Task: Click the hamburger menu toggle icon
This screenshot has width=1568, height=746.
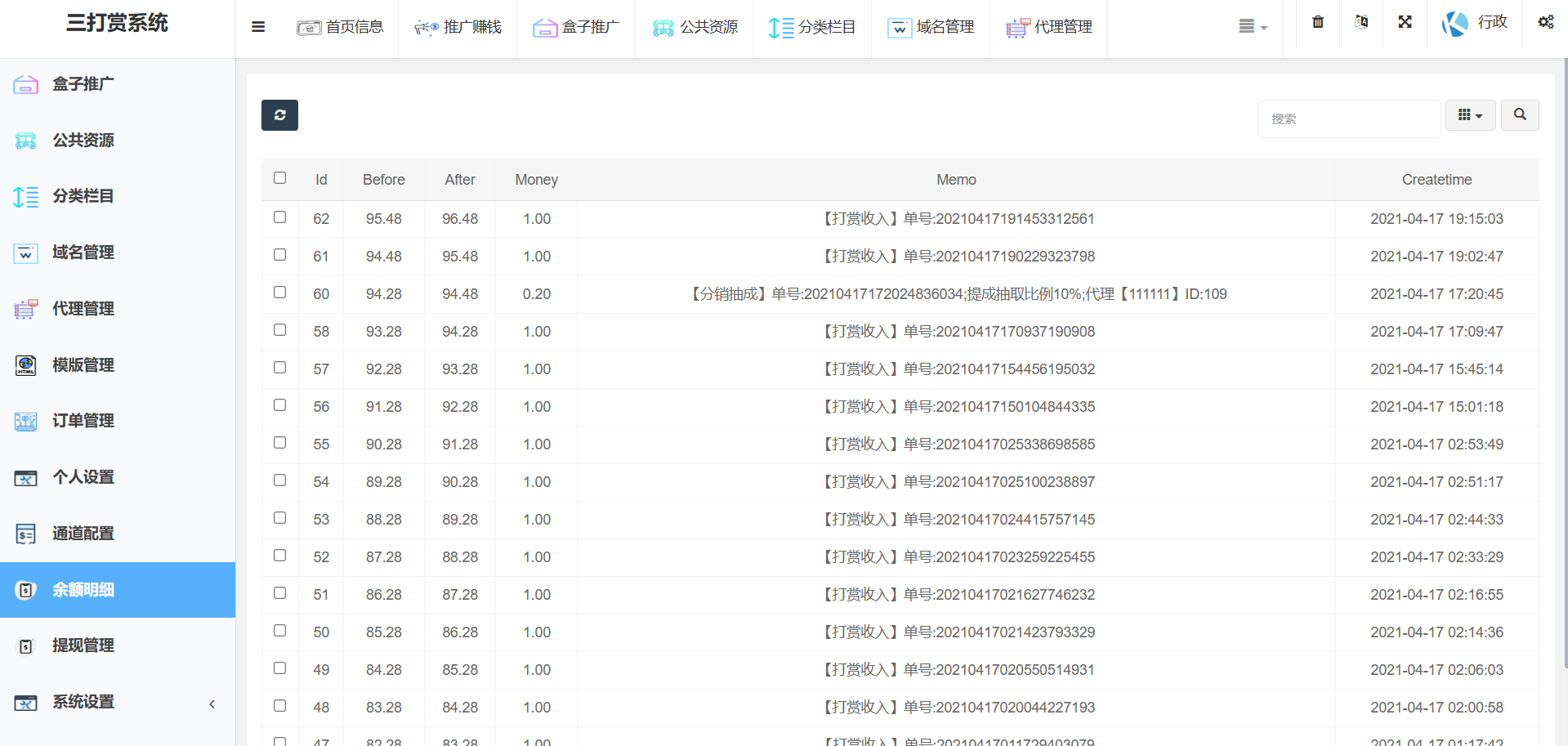Action: coord(258,27)
